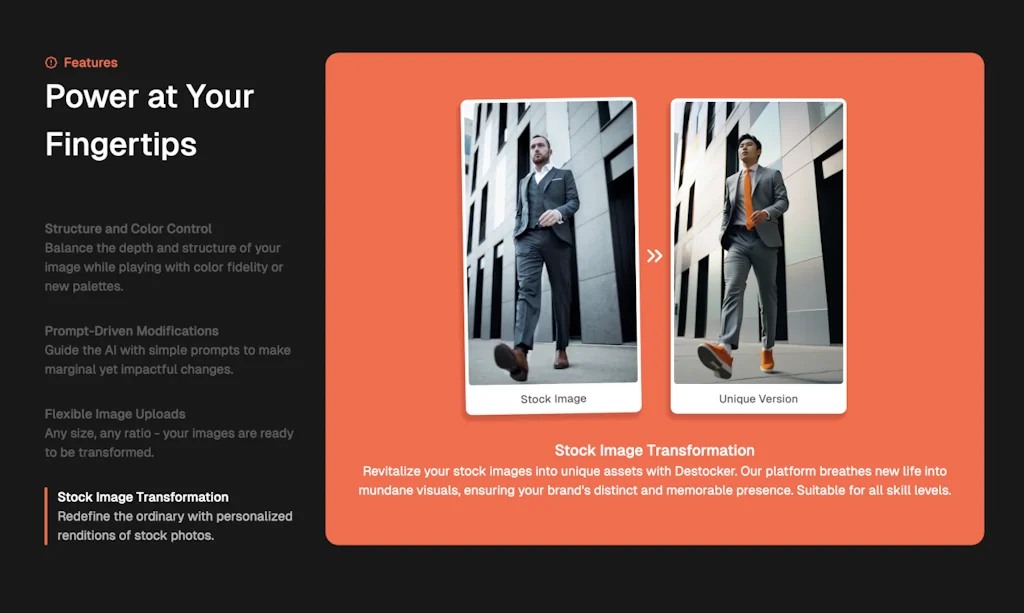Viewport: 1024px width, 613px height.
Task: Open the Unique Version preview card
Action: click(x=757, y=252)
